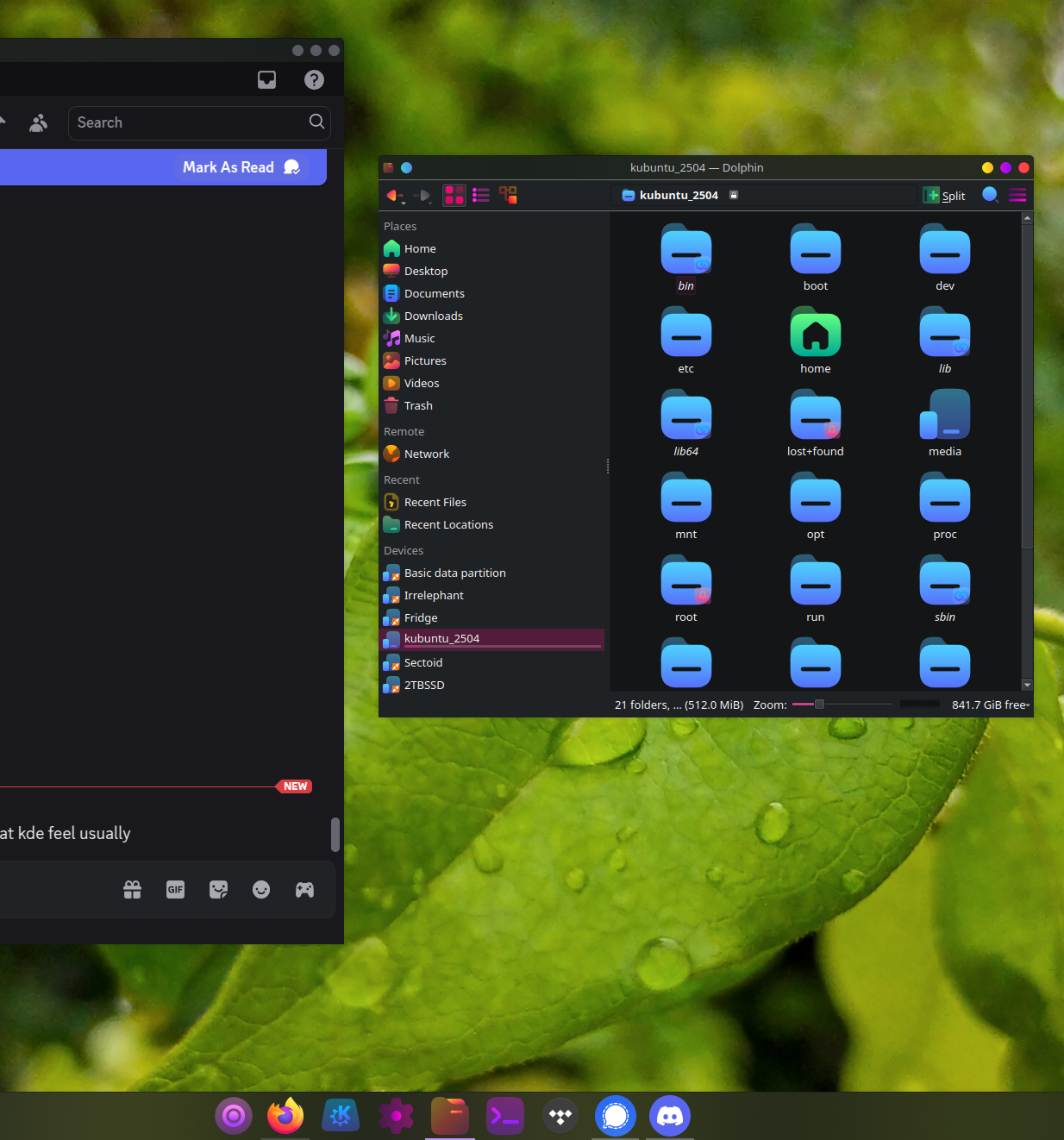This screenshot has height=1140, width=1064.
Task: Select Downloads in the Places panel
Action: (x=433, y=316)
